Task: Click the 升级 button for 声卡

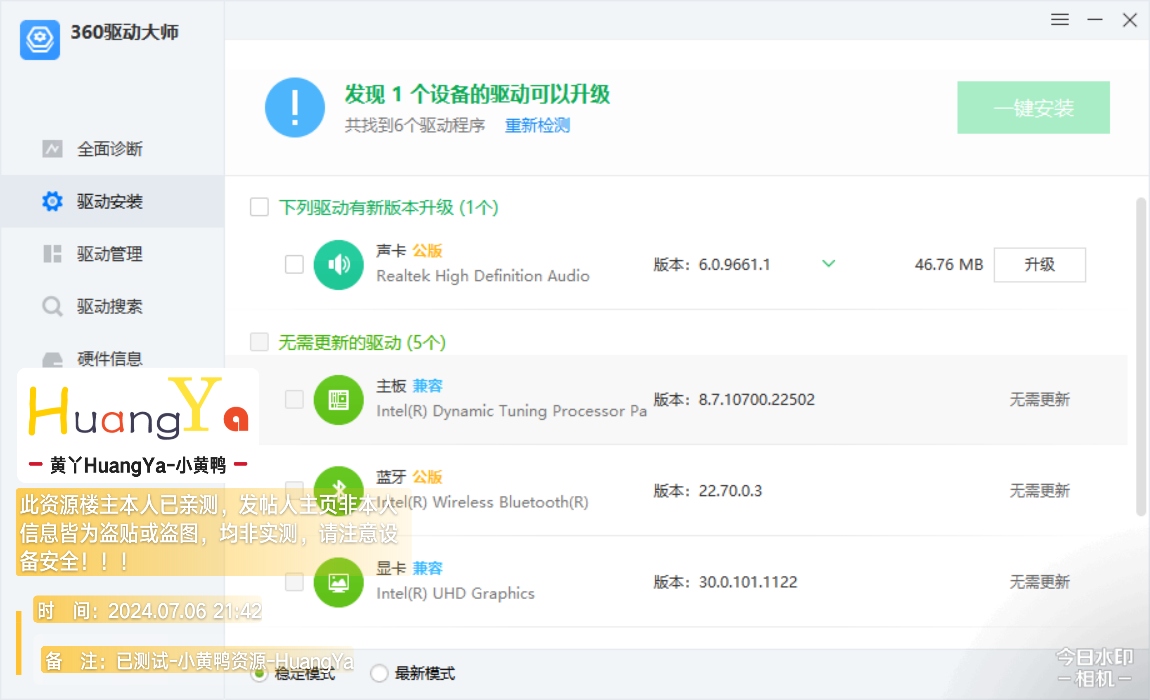Action: point(1039,265)
